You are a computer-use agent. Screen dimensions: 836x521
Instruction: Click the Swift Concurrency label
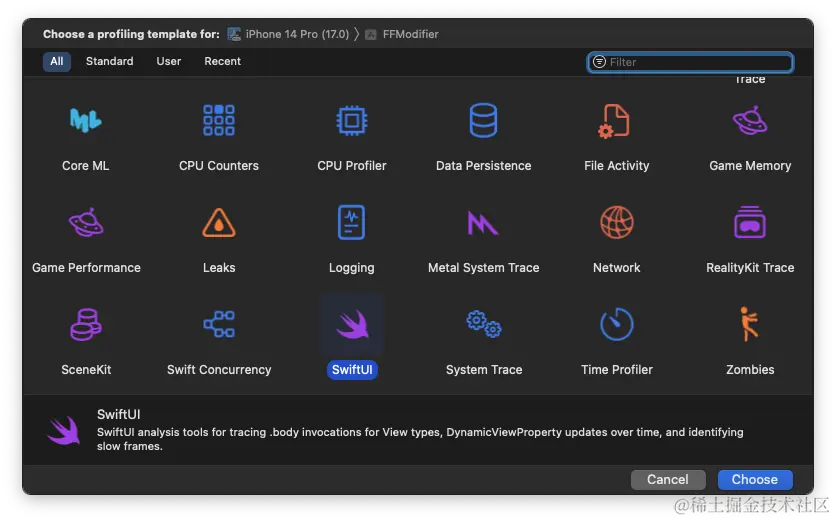coord(219,370)
